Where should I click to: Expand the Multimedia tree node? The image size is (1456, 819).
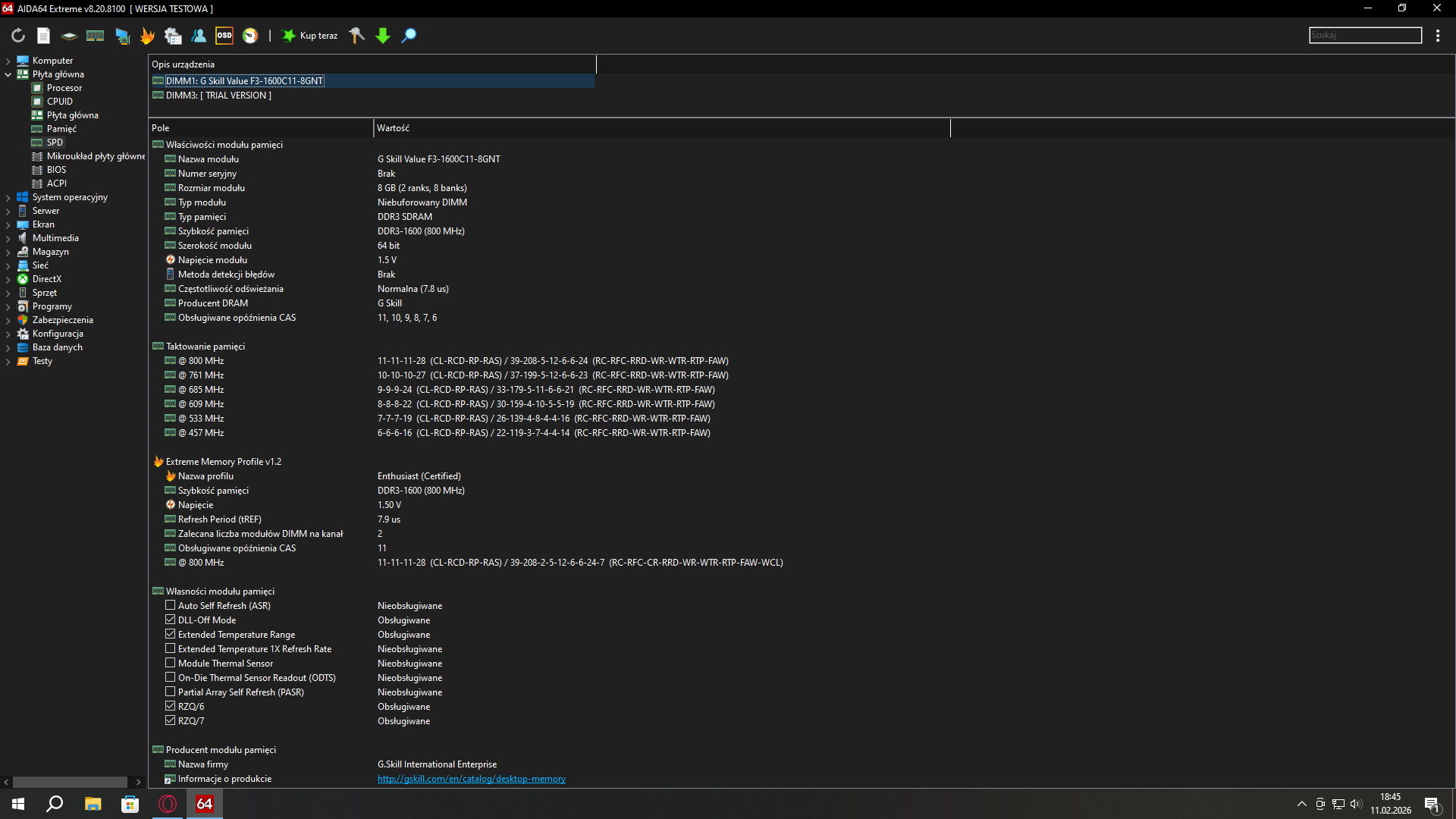(x=8, y=238)
